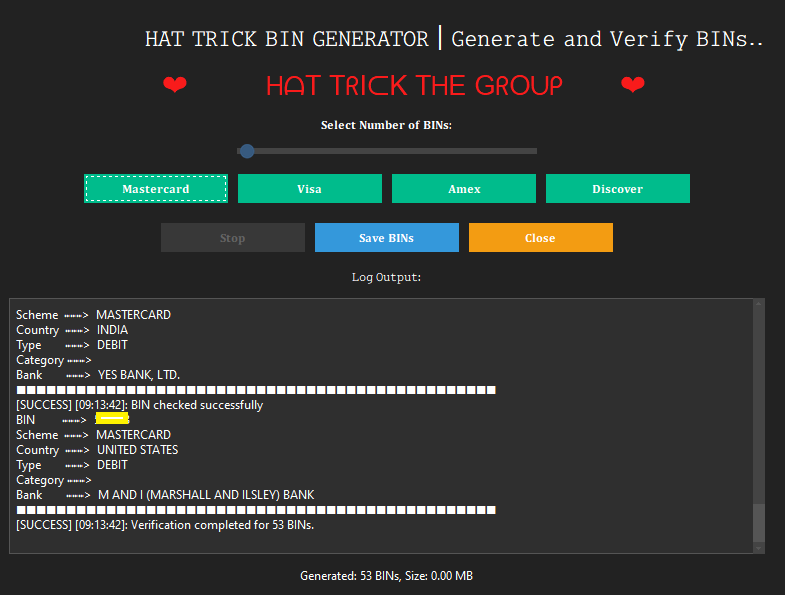Click the left red heart icon
Viewport: 785px width, 595px height.
pos(175,84)
